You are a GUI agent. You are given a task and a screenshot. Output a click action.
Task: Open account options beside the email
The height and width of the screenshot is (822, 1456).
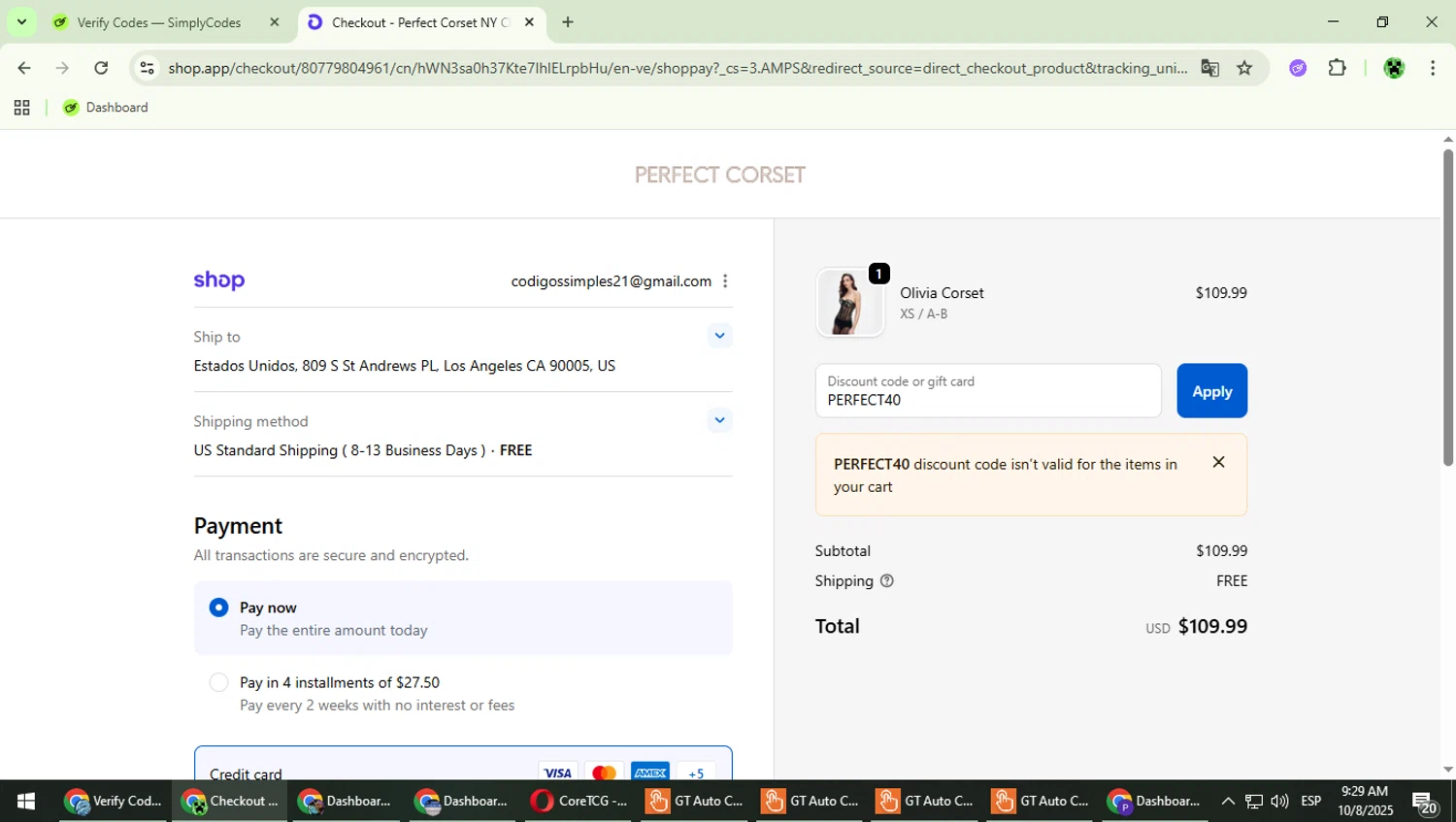(725, 281)
